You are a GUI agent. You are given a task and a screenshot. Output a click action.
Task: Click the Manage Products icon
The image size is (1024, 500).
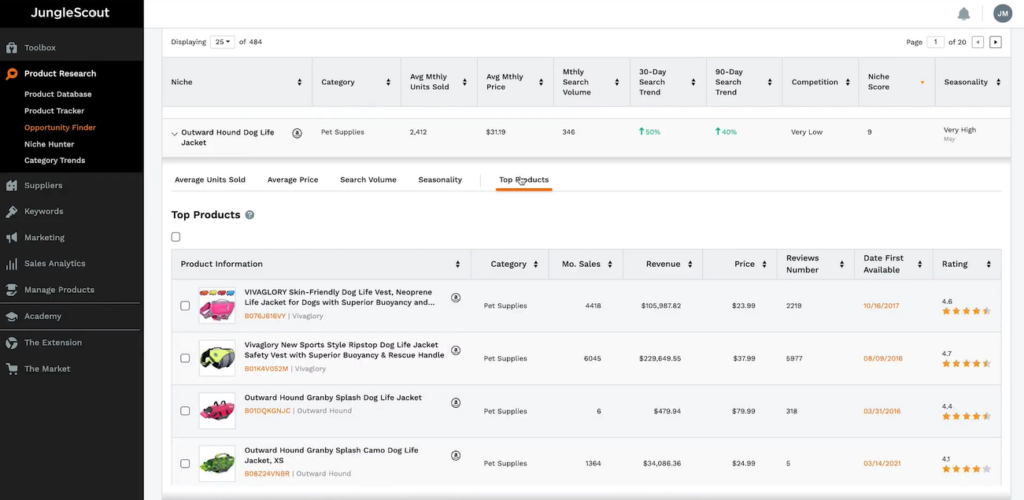pos(11,290)
